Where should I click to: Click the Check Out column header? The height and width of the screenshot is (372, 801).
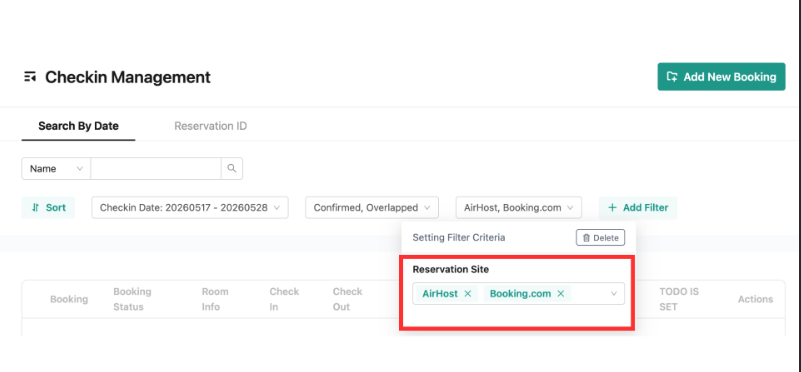tap(347, 299)
